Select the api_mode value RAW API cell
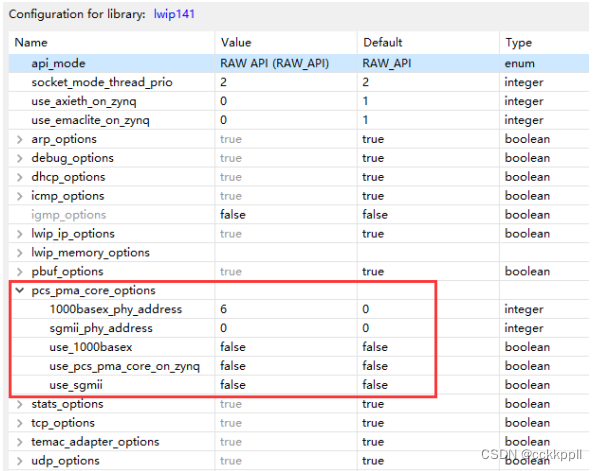The height and width of the screenshot is (471, 597). [x=286, y=63]
